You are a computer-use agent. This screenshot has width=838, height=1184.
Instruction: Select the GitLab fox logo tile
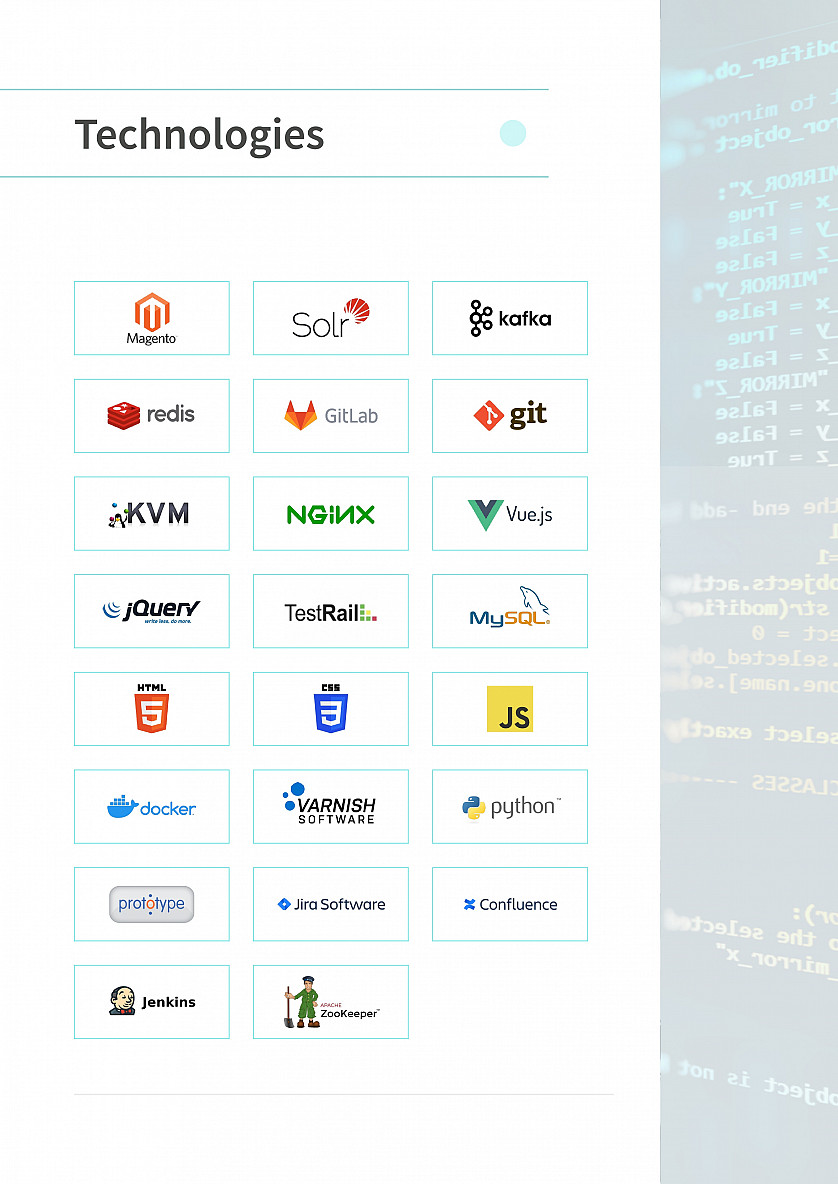(x=331, y=416)
